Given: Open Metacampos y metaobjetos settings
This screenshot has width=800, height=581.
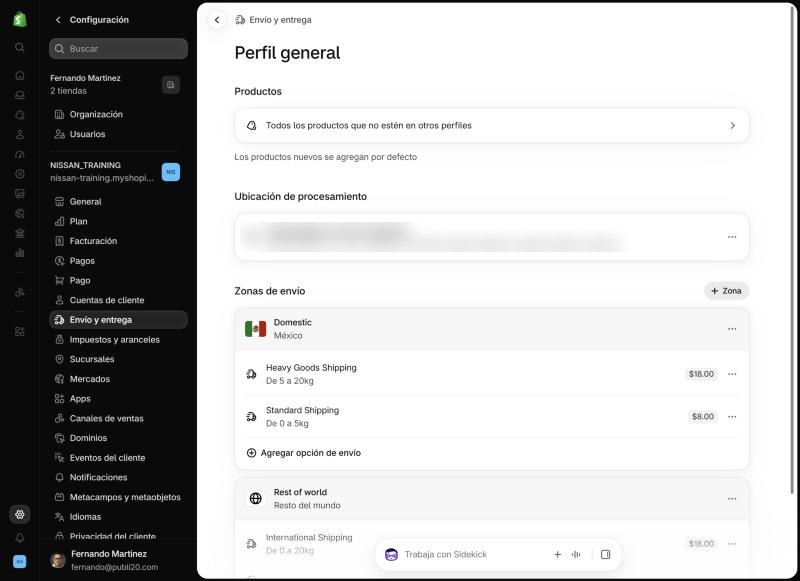Looking at the screenshot, I should [x=118, y=497].
